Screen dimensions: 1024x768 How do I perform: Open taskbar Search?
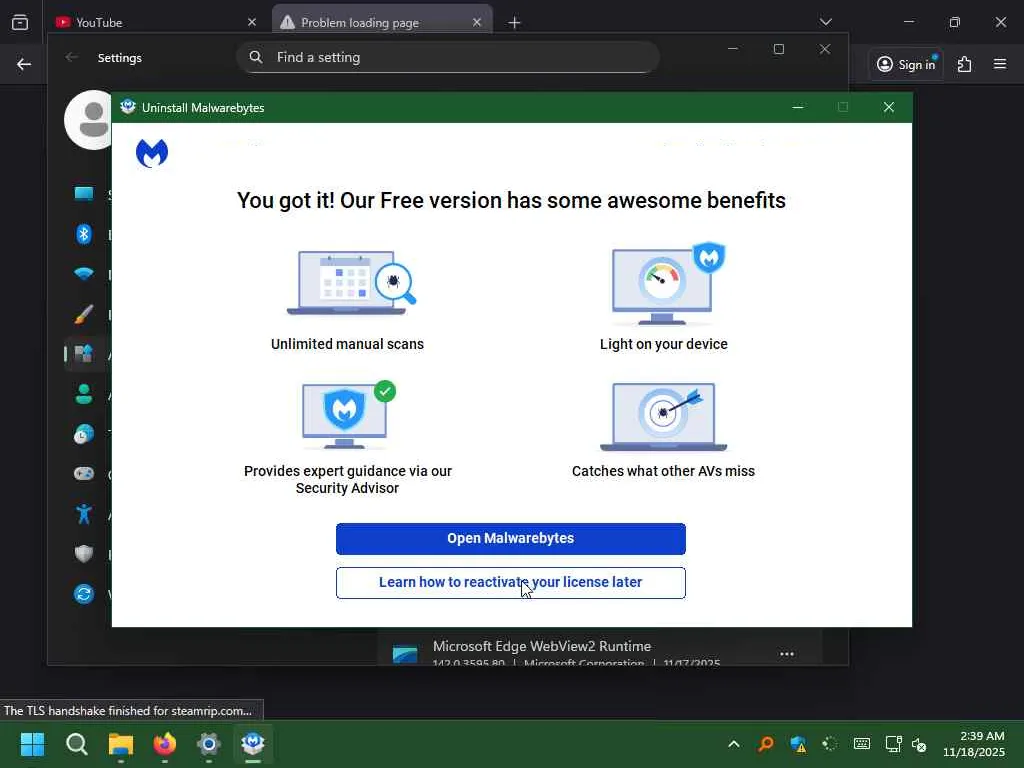coord(77,744)
